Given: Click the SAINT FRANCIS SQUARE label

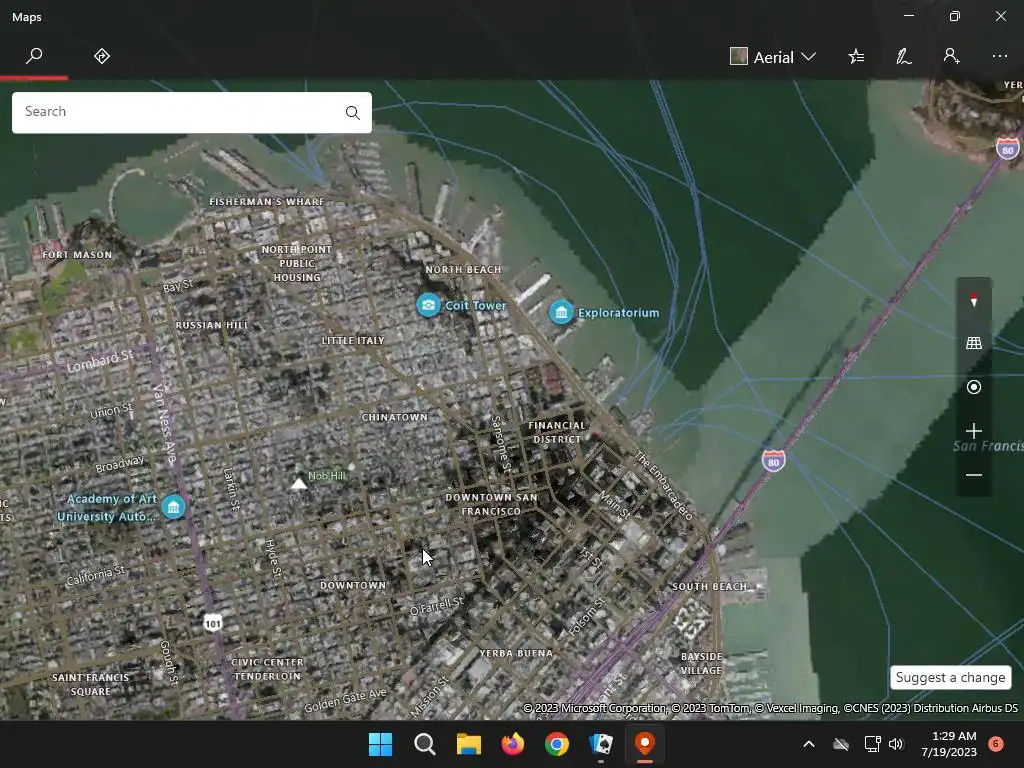Looking at the screenshot, I should click(x=90, y=684).
